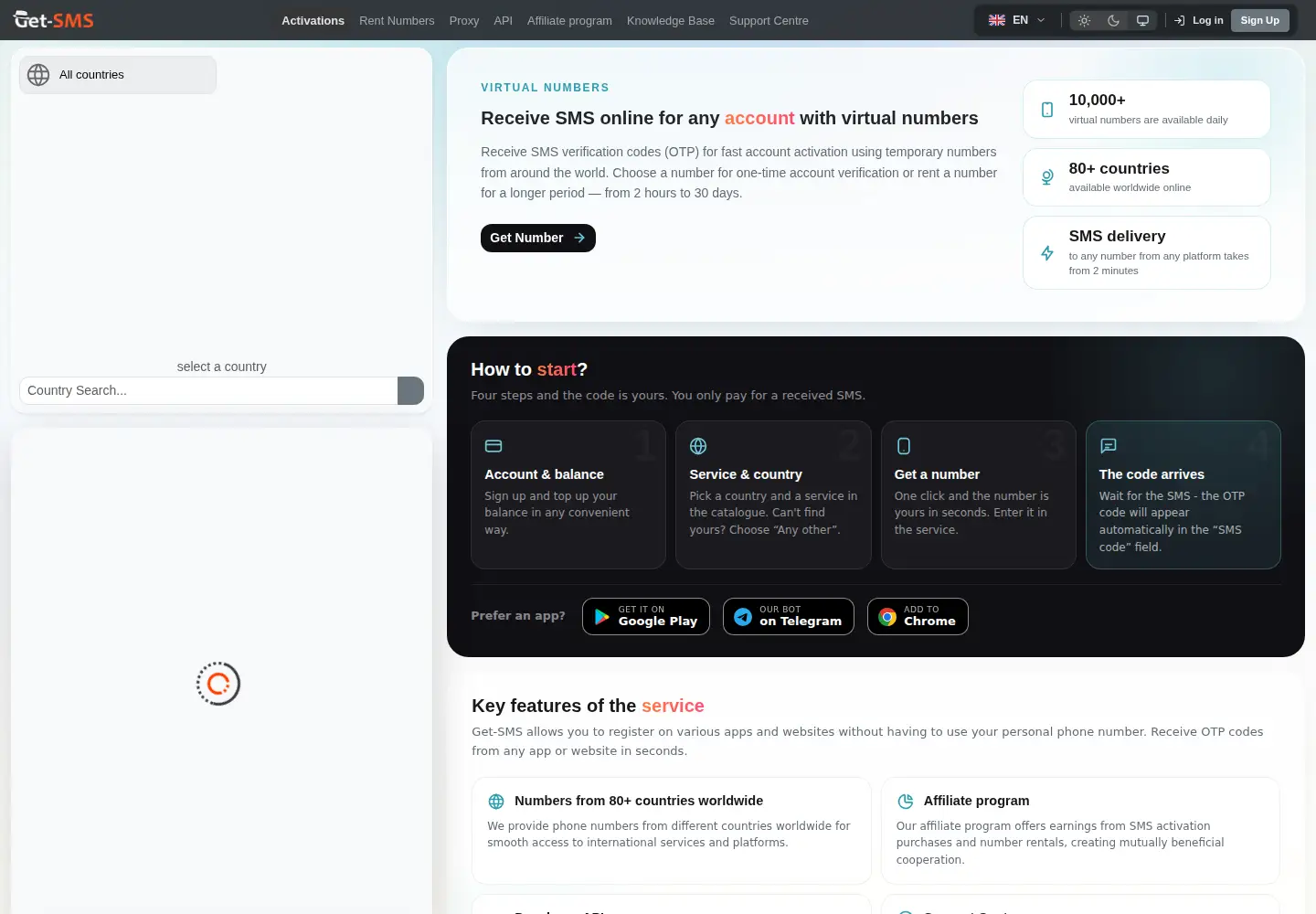The width and height of the screenshot is (1316, 914).
Task: Click the lightning icon beside SMS delivery
Action: (1047, 253)
